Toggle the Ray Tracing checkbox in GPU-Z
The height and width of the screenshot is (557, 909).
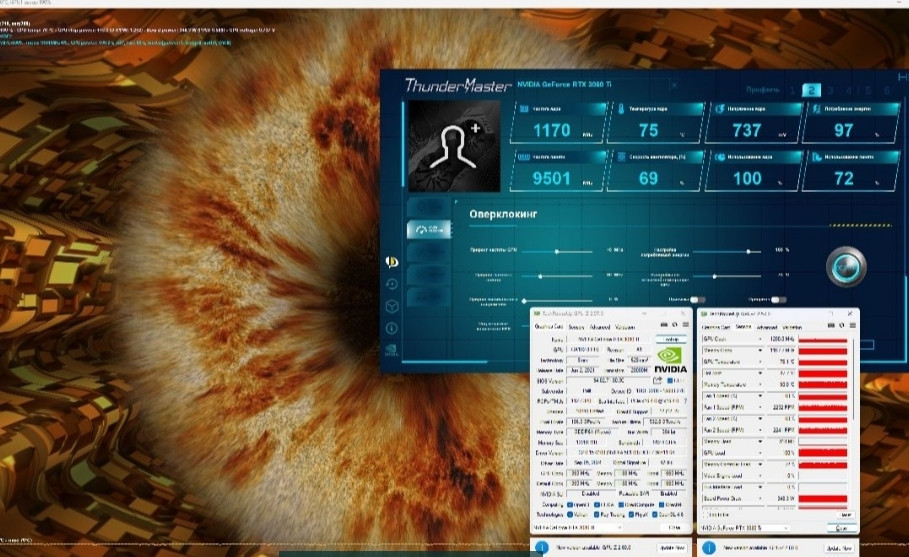[597, 515]
